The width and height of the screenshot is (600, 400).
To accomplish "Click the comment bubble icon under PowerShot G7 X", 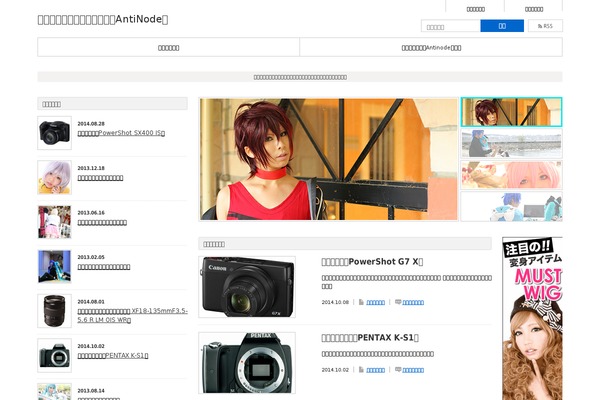I will click(x=398, y=302).
